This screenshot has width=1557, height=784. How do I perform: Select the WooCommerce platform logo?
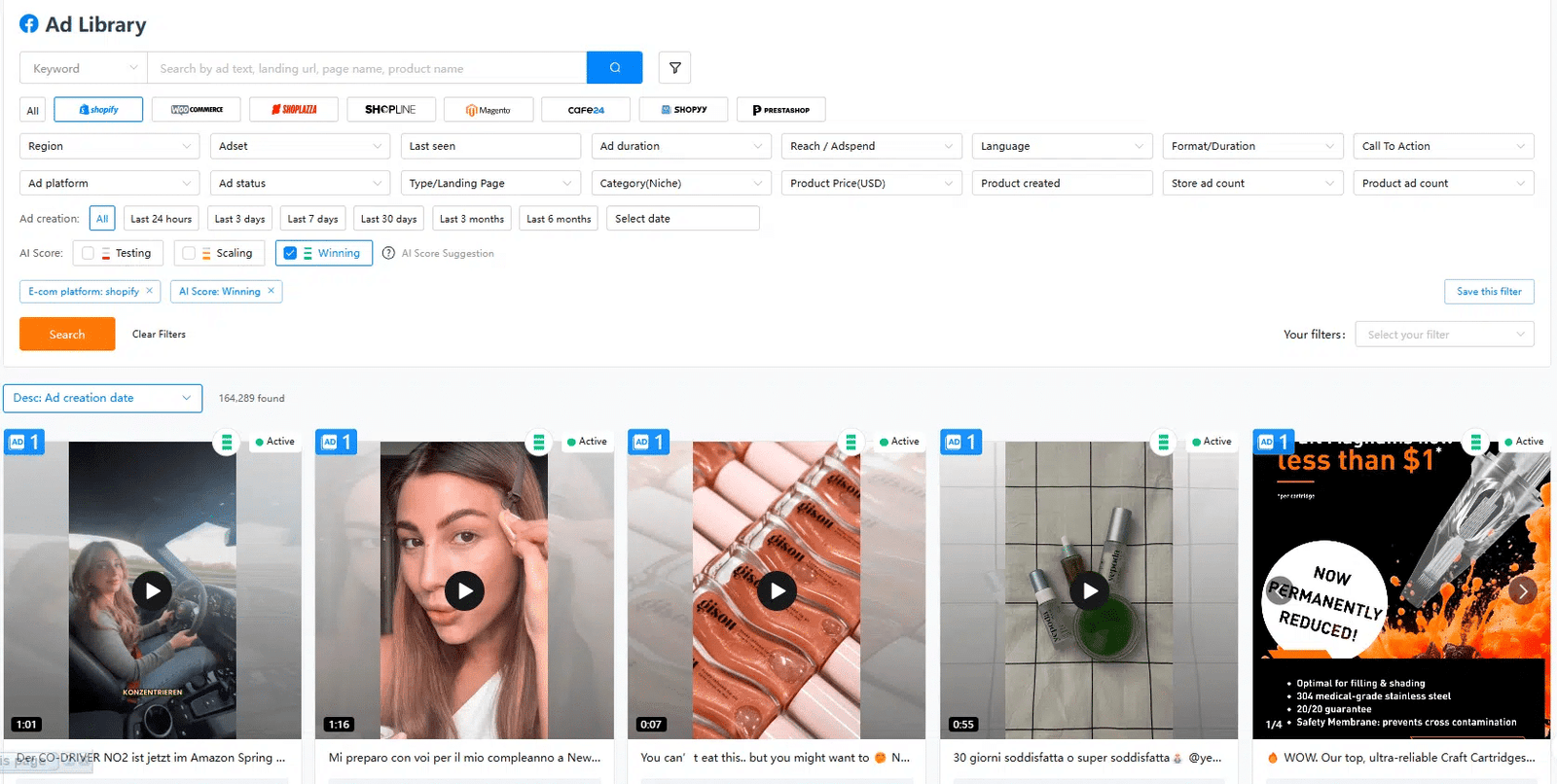pyautogui.click(x=197, y=110)
